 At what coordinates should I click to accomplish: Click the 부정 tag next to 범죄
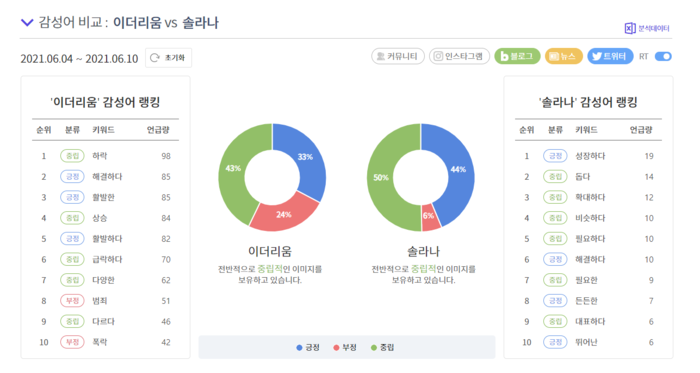[x=72, y=301]
